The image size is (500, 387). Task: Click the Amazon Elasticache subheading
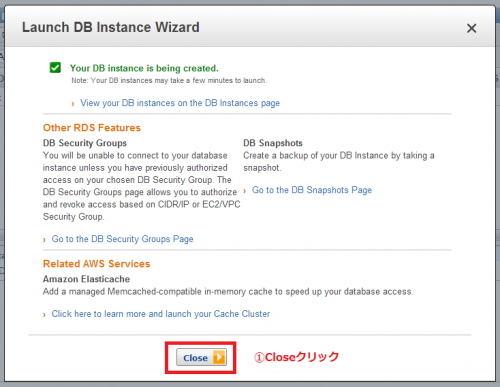click(x=86, y=279)
